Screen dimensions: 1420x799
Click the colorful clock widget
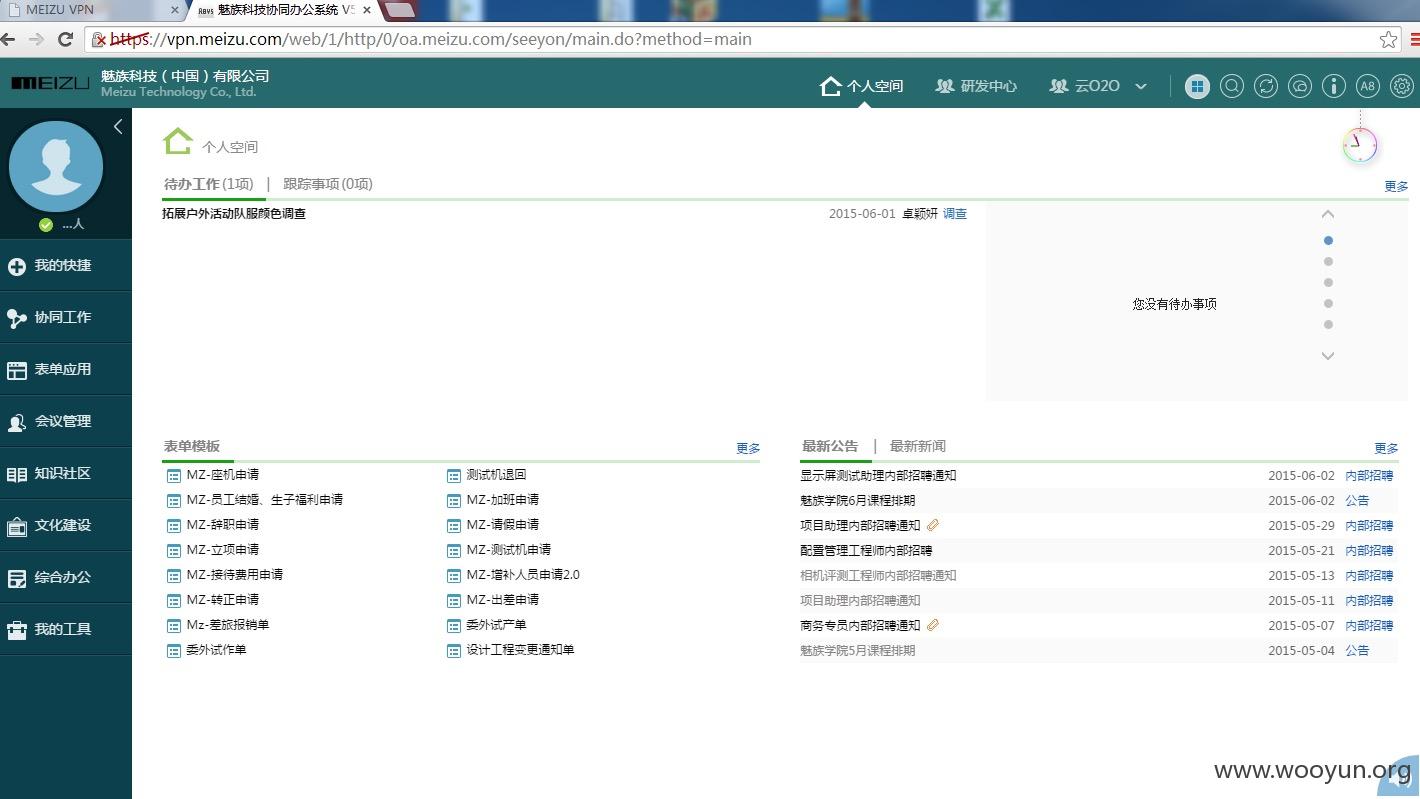tap(1360, 145)
